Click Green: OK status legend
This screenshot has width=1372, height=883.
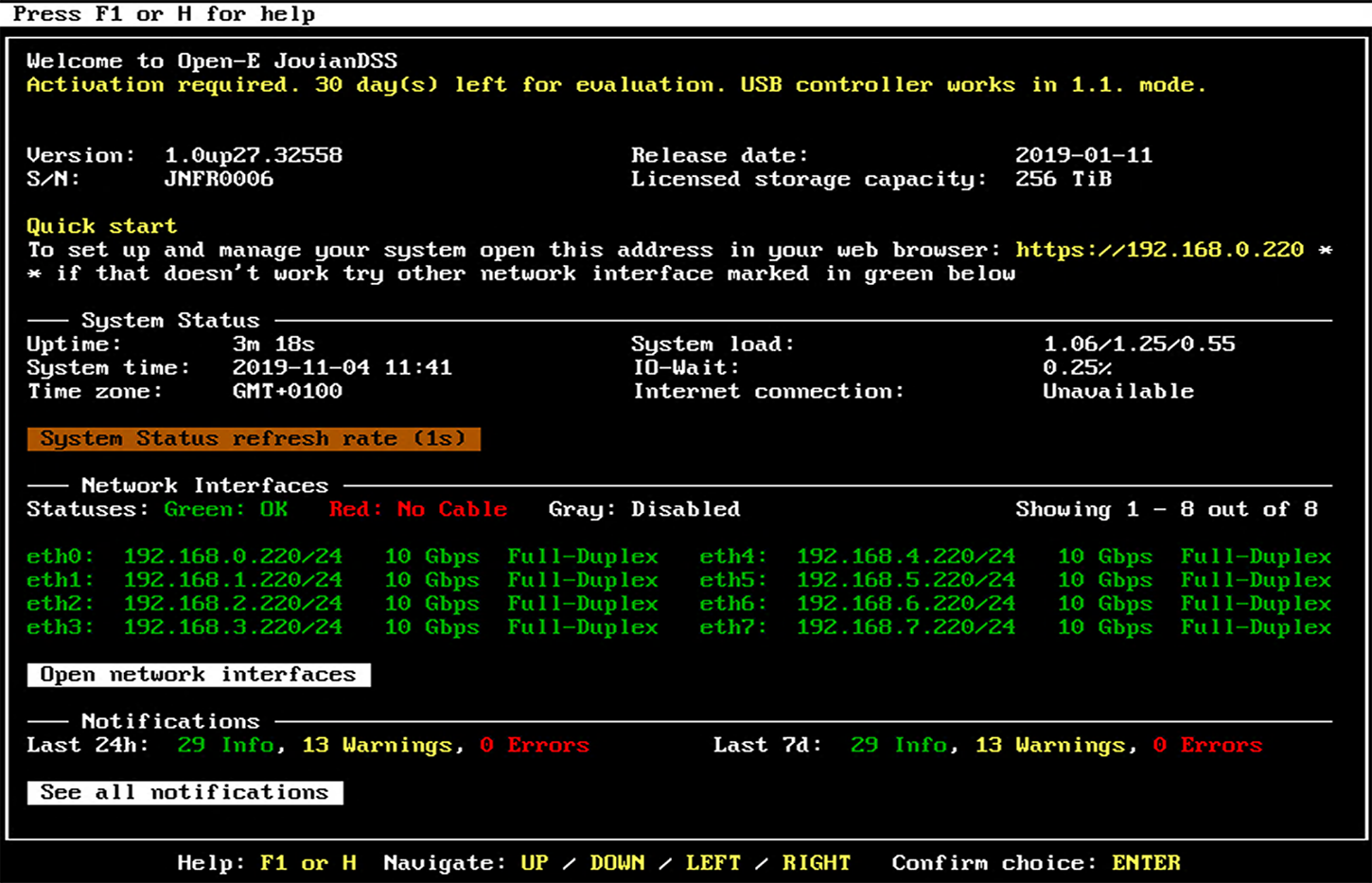pyautogui.click(x=226, y=509)
